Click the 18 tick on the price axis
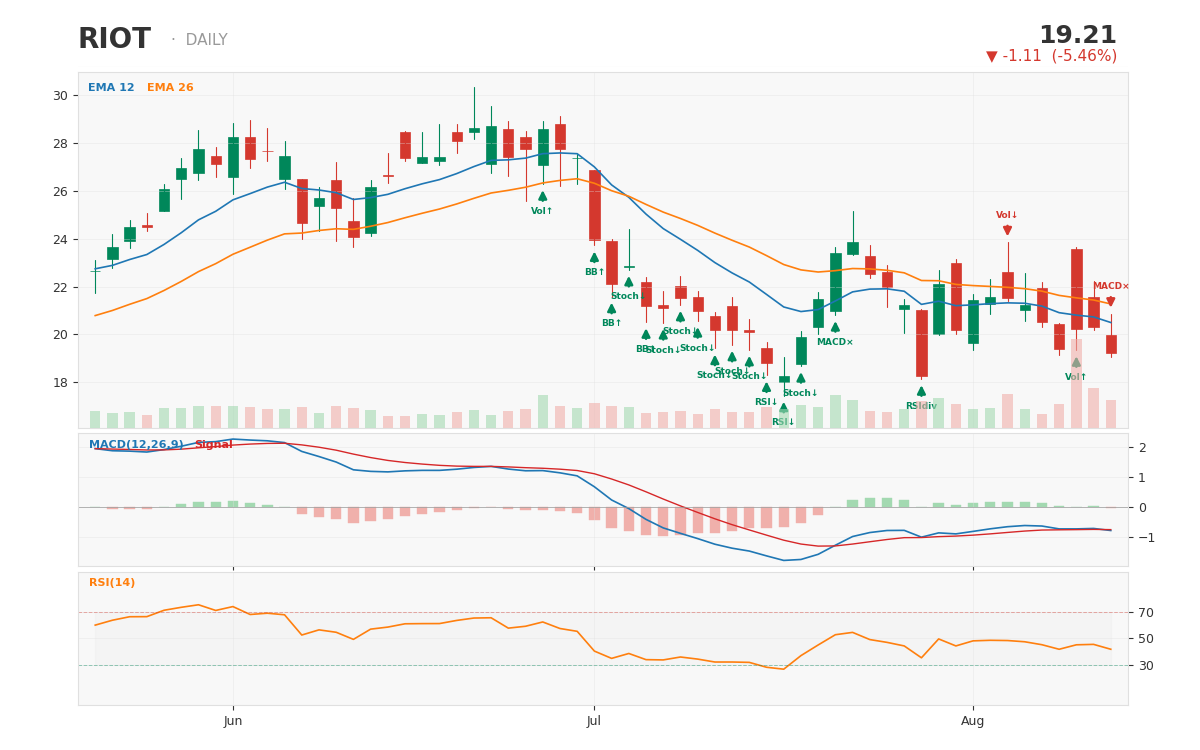 pos(60,383)
